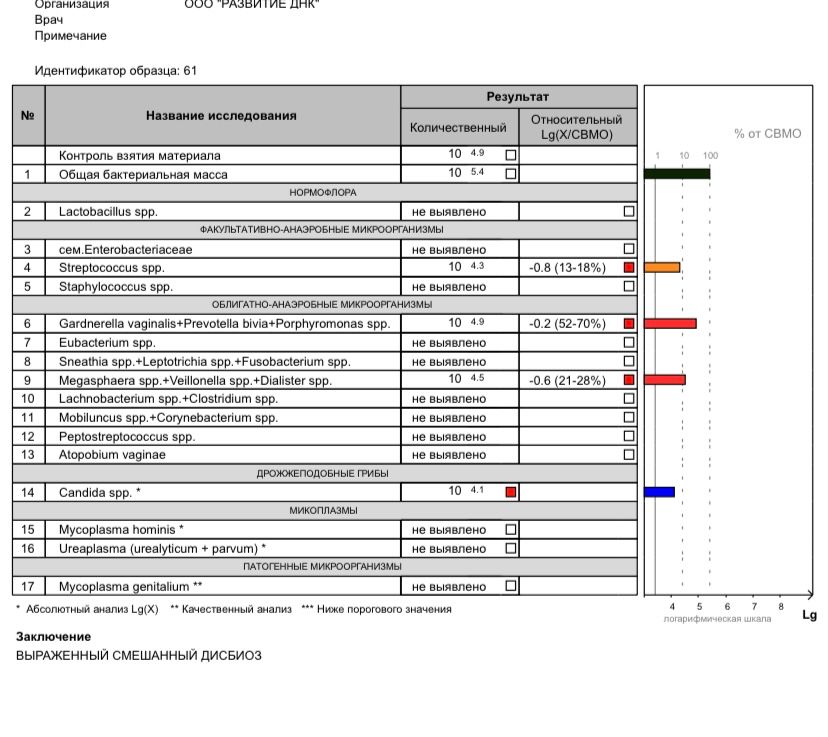Click the 'Результат' header cell

pos(519,97)
